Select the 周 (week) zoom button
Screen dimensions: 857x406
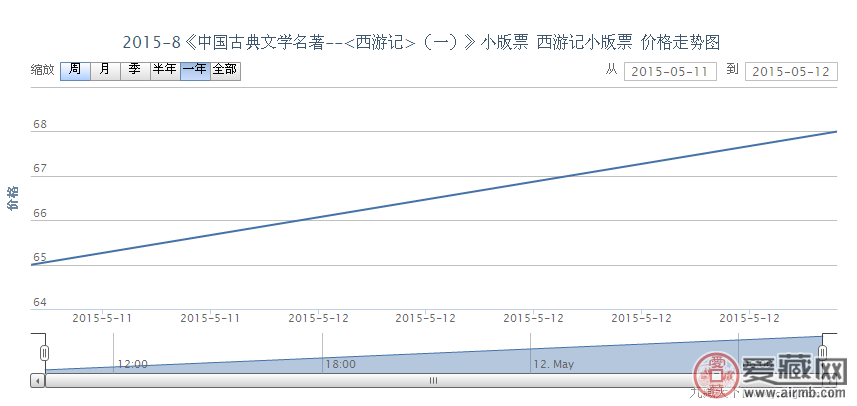click(x=75, y=71)
